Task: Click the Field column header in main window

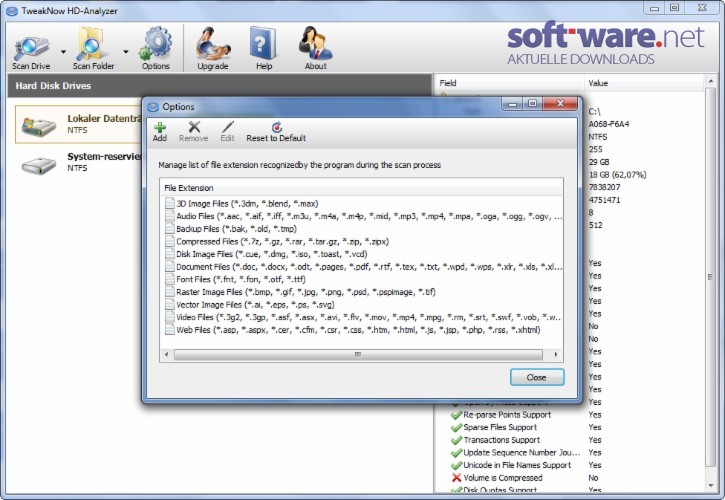Action: click(510, 83)
